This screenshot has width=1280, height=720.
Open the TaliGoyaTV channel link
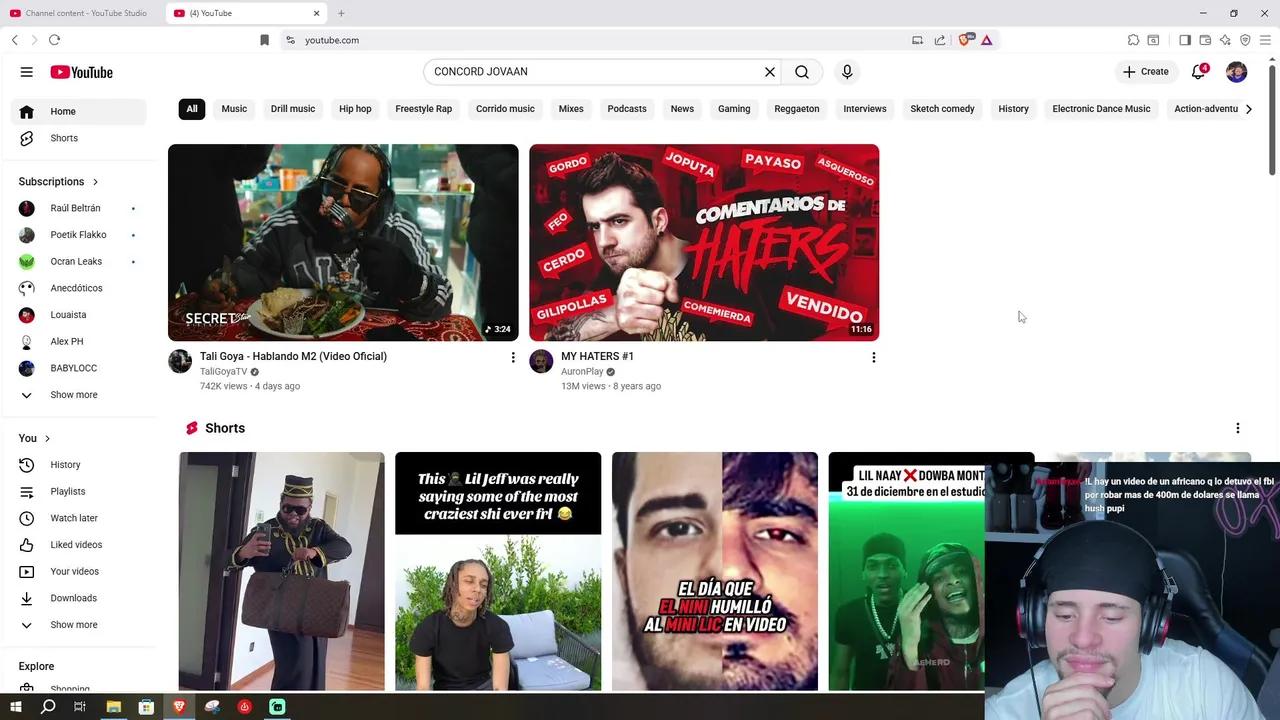[223, 371]
